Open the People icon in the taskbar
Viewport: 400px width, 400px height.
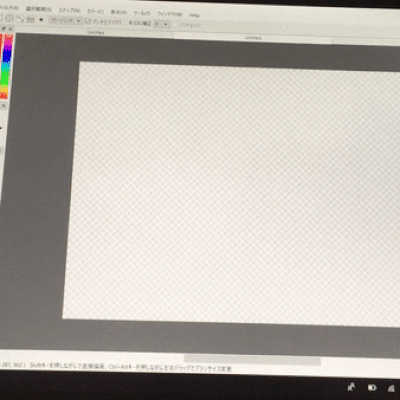click(x=351, y=387)
